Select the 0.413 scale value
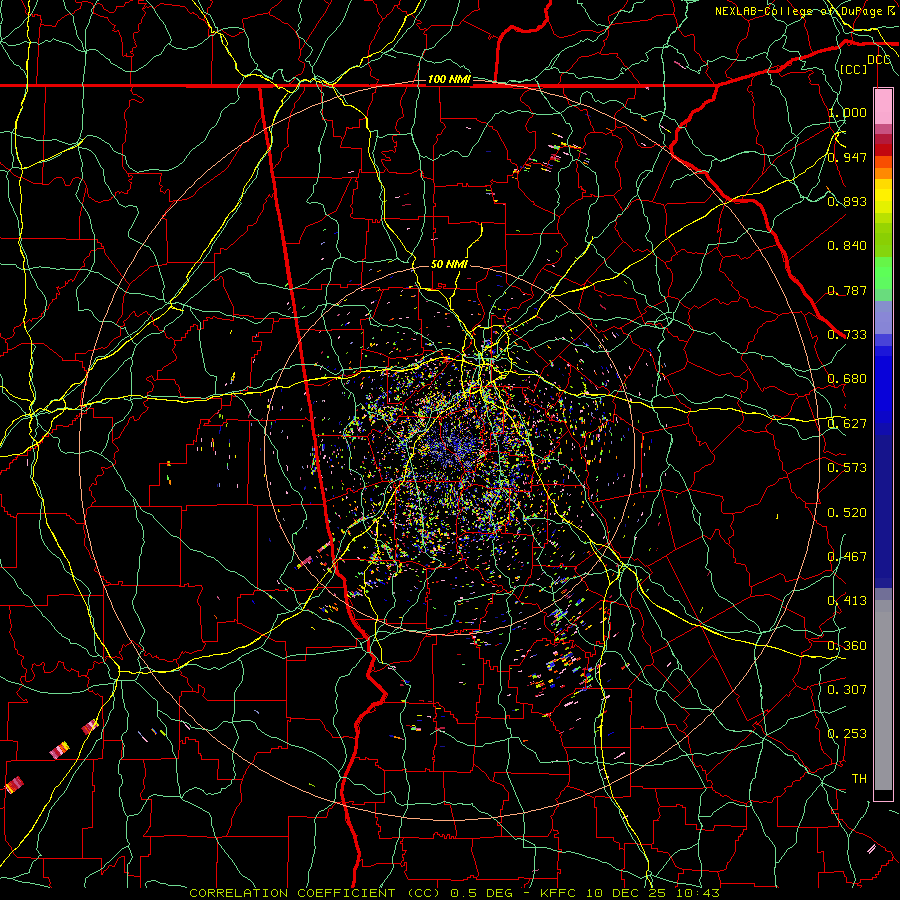 pyautogui.click(x=847, y=601)
